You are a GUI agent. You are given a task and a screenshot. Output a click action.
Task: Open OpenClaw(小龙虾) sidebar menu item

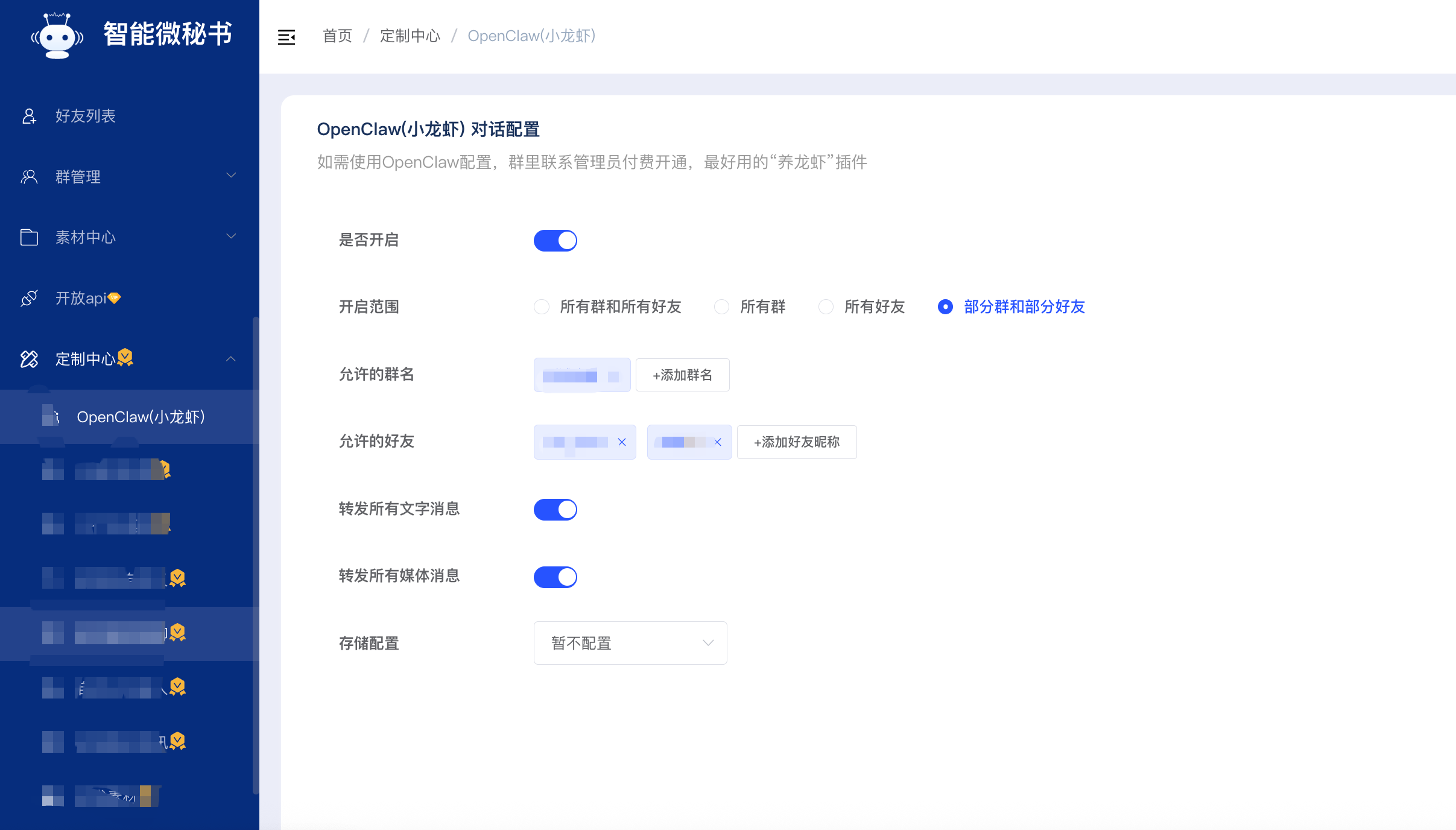141,417
